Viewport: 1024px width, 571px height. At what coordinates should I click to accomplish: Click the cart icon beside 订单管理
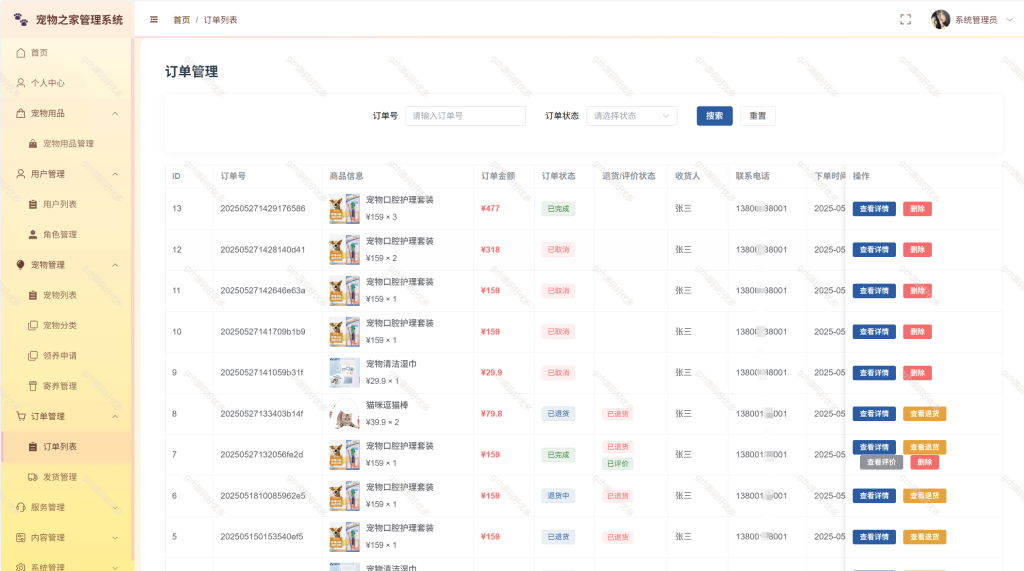pos(21,416)
